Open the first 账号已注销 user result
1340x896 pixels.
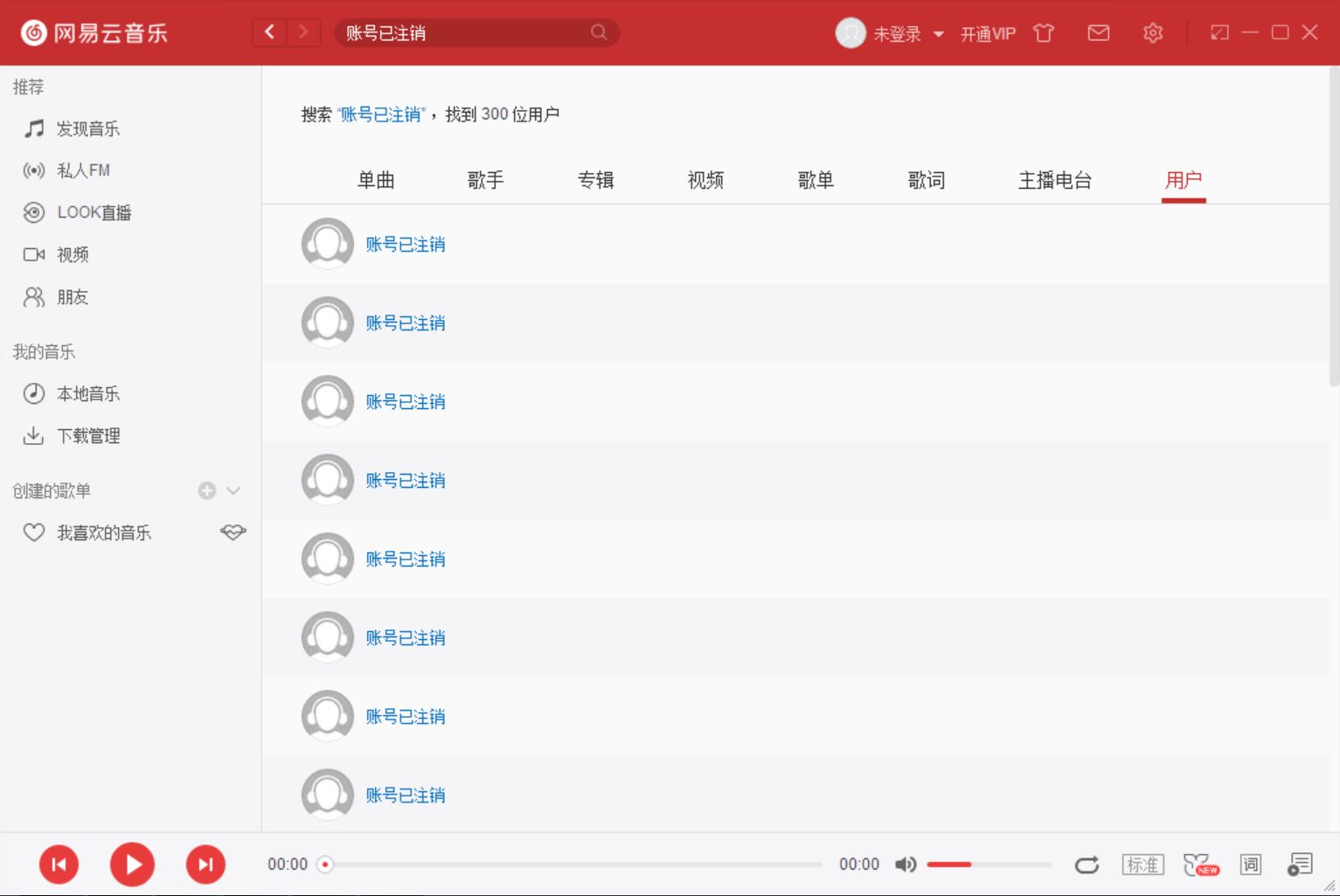tap(405, 244)
